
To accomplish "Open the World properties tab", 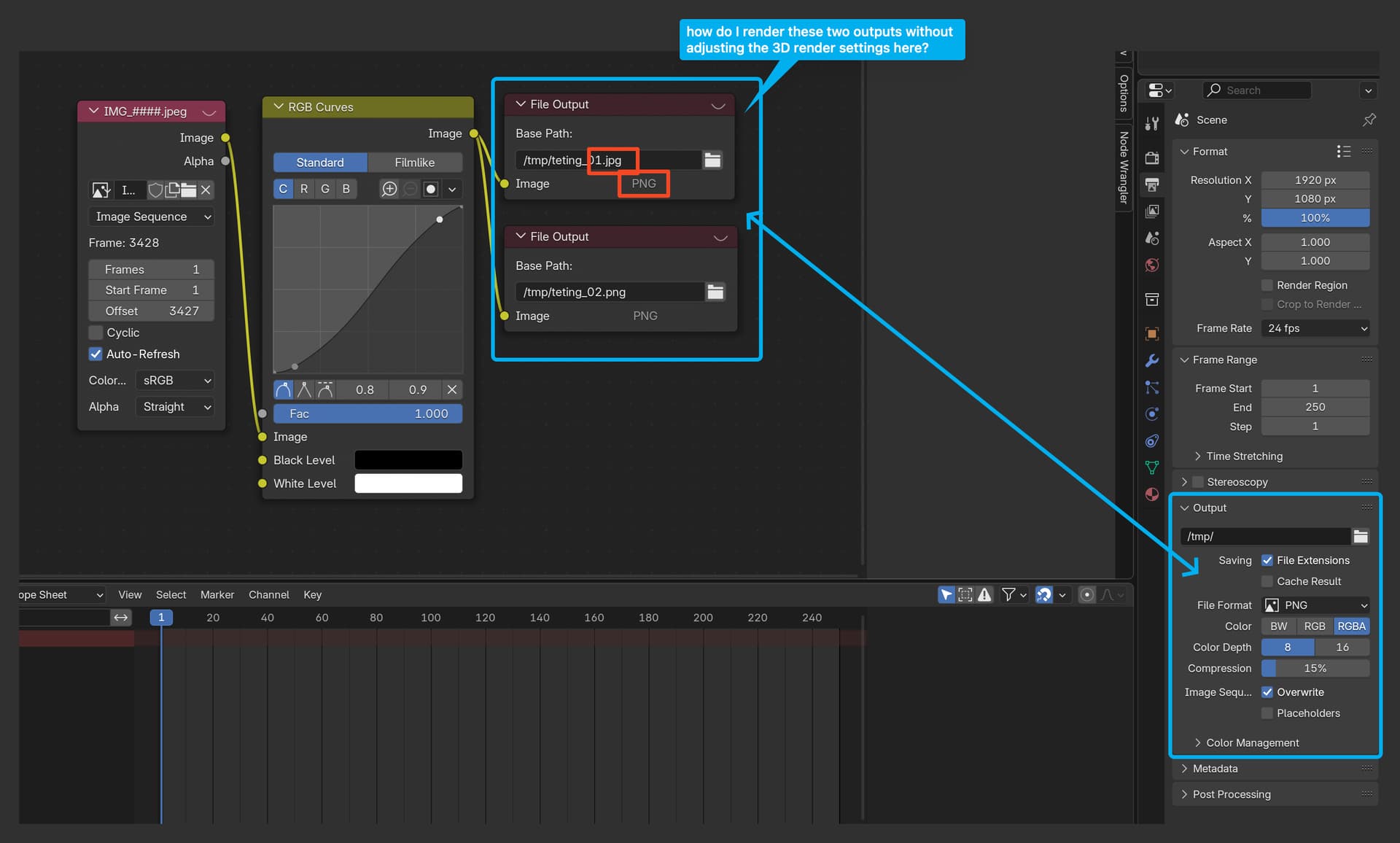I will click(x=1152, y=265).
